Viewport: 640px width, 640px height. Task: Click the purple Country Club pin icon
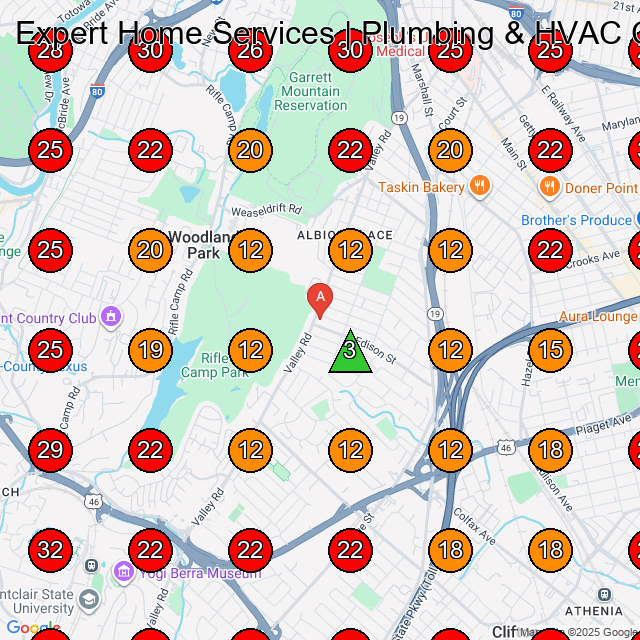pyautogui.click(x=111, y=317)
